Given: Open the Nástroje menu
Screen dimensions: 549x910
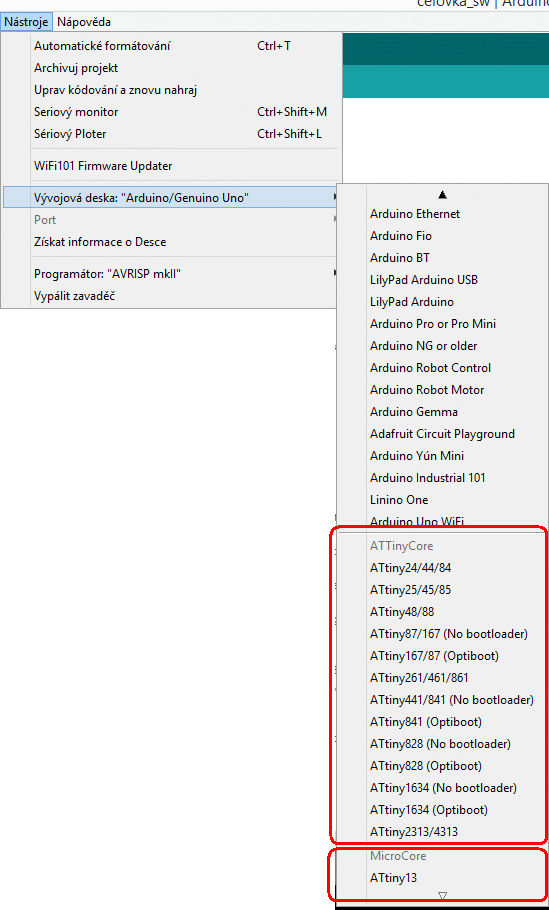Looking at the screenshot, I should (27, 22).
